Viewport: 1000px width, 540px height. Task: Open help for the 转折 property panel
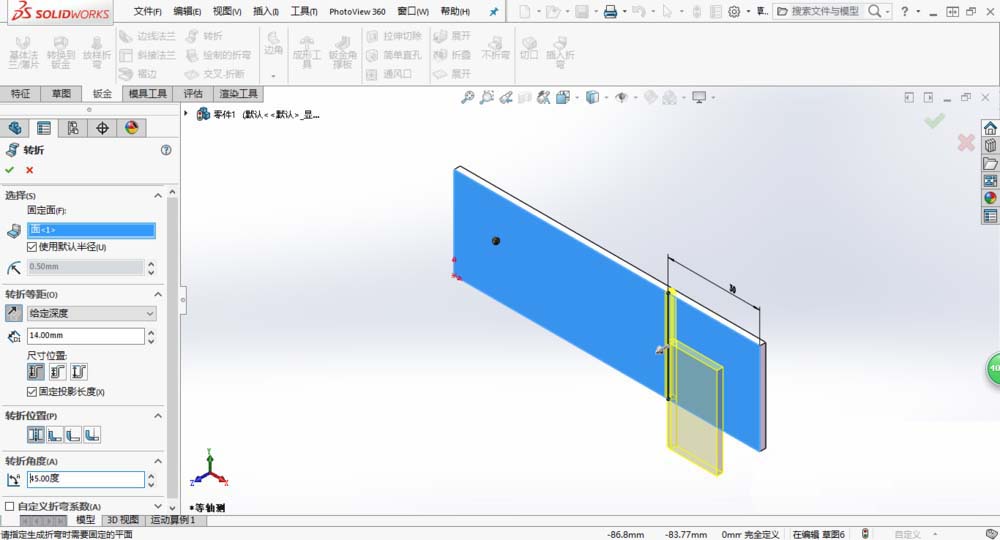point(166,150)
